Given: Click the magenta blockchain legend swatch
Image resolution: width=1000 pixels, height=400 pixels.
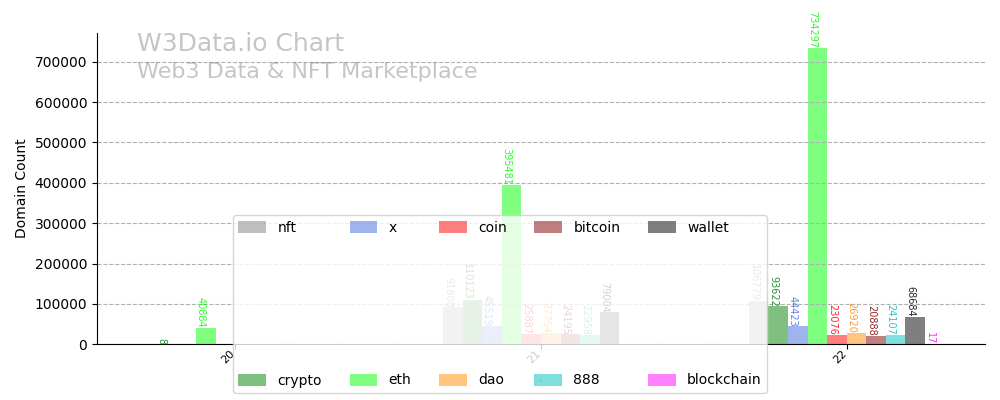Looking at the screenshot, I should point(662,380).
